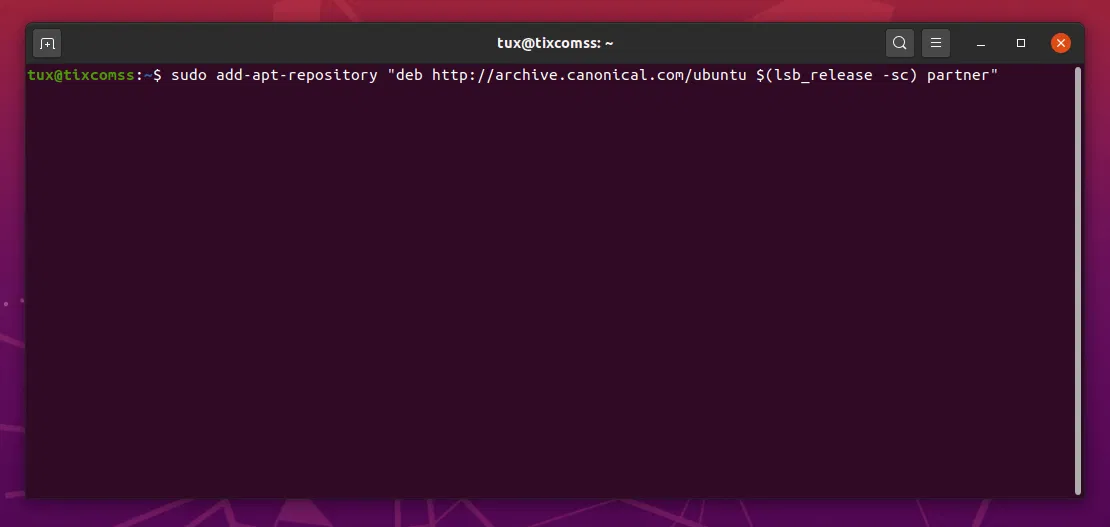Screen dimensions: 1110x527
Task: Minimize the terminal window
Action: pos(982,43)
